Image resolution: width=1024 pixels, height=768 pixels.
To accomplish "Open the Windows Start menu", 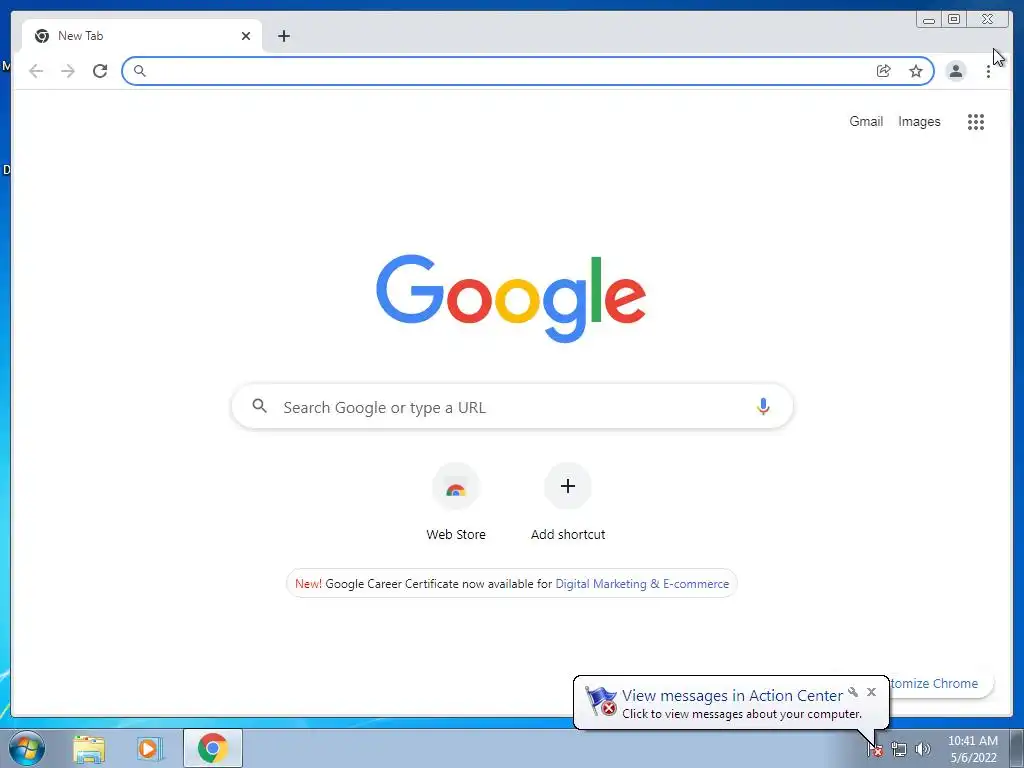I will pos(26,748).
